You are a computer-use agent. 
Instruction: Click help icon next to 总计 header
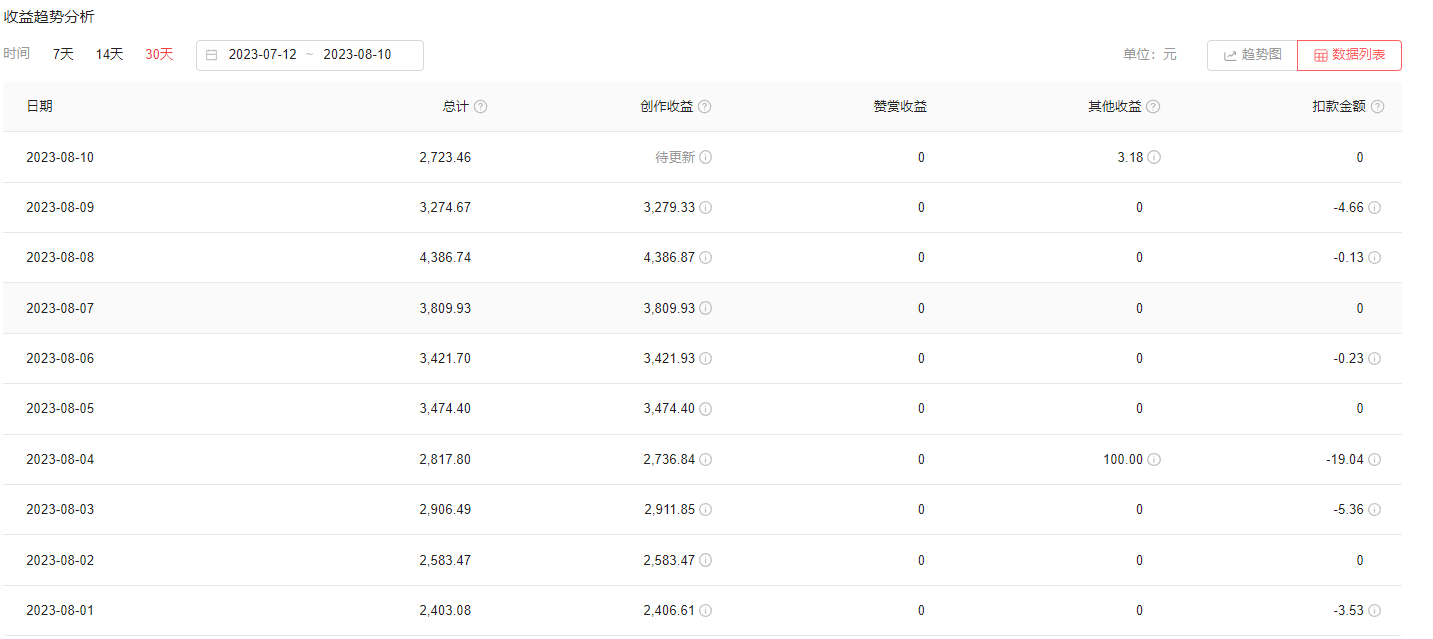click(x=481, y=107)
